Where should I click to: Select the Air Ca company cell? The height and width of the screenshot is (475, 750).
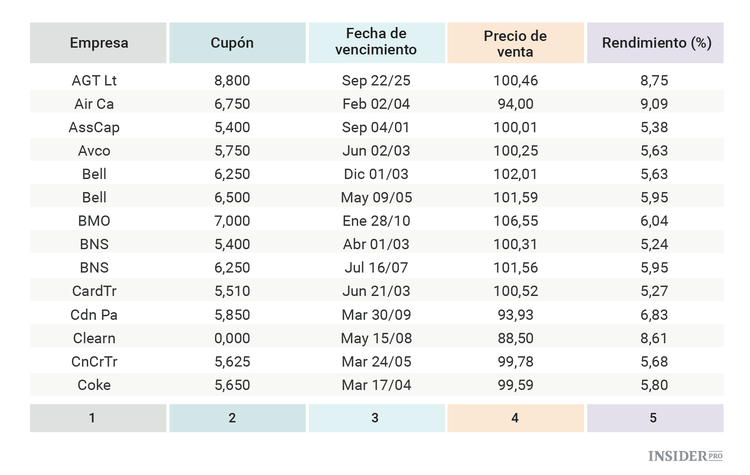tap(94, 104)
